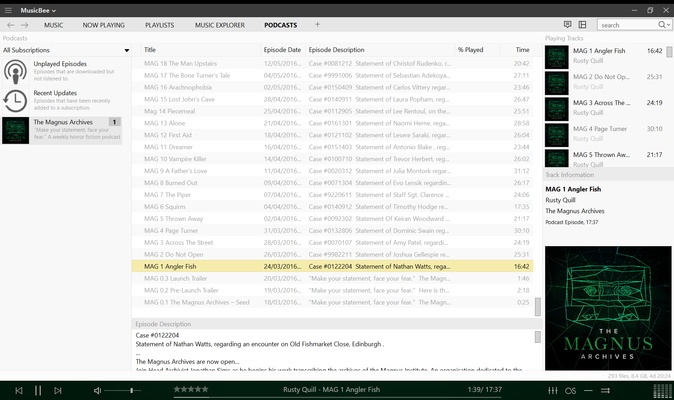
Task: Select the Podcasts tab
Action: click(281, 25)
